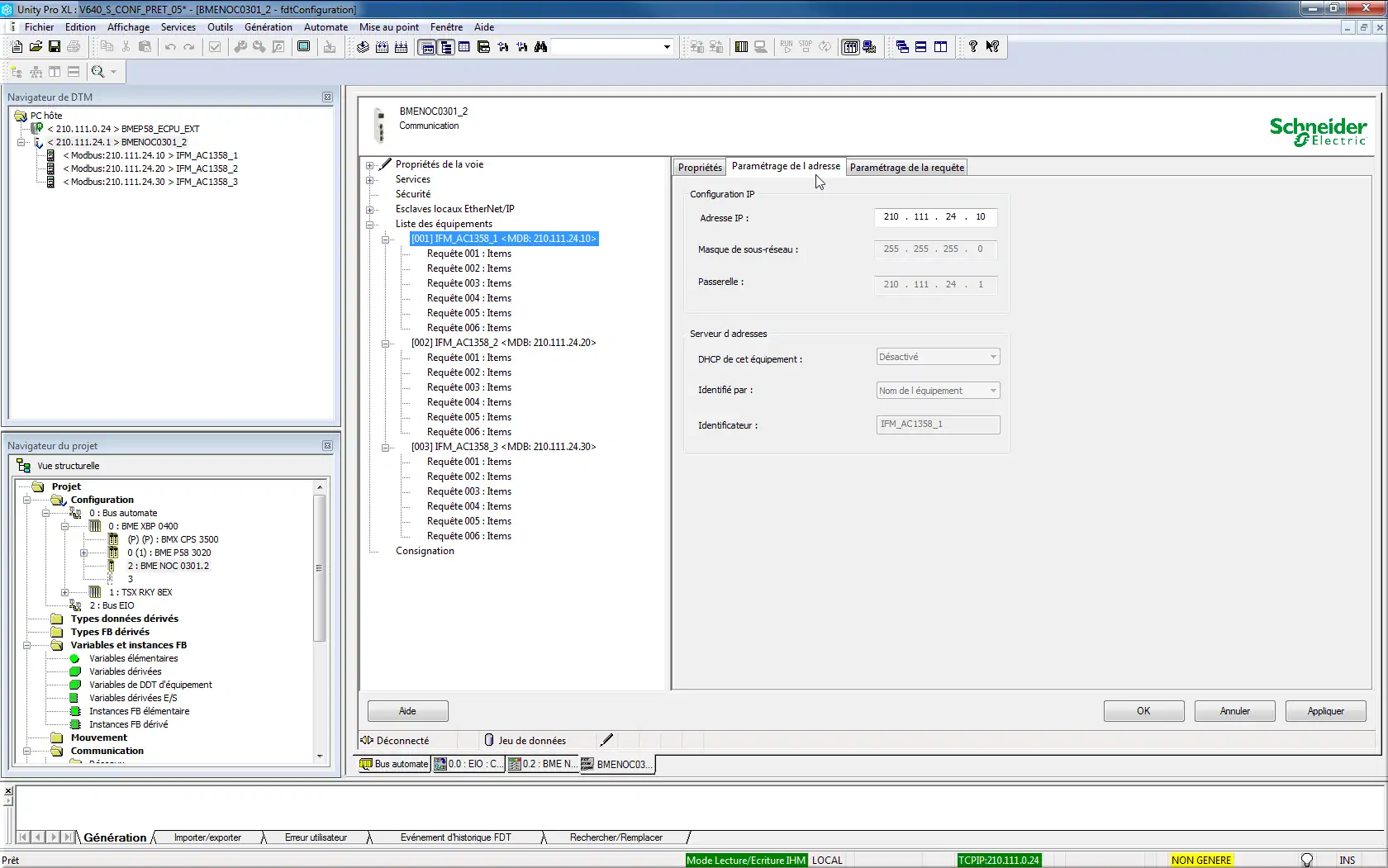1388x868 pixels.
Task: Open the Génération menu
Action: click(x=269, y=27)
